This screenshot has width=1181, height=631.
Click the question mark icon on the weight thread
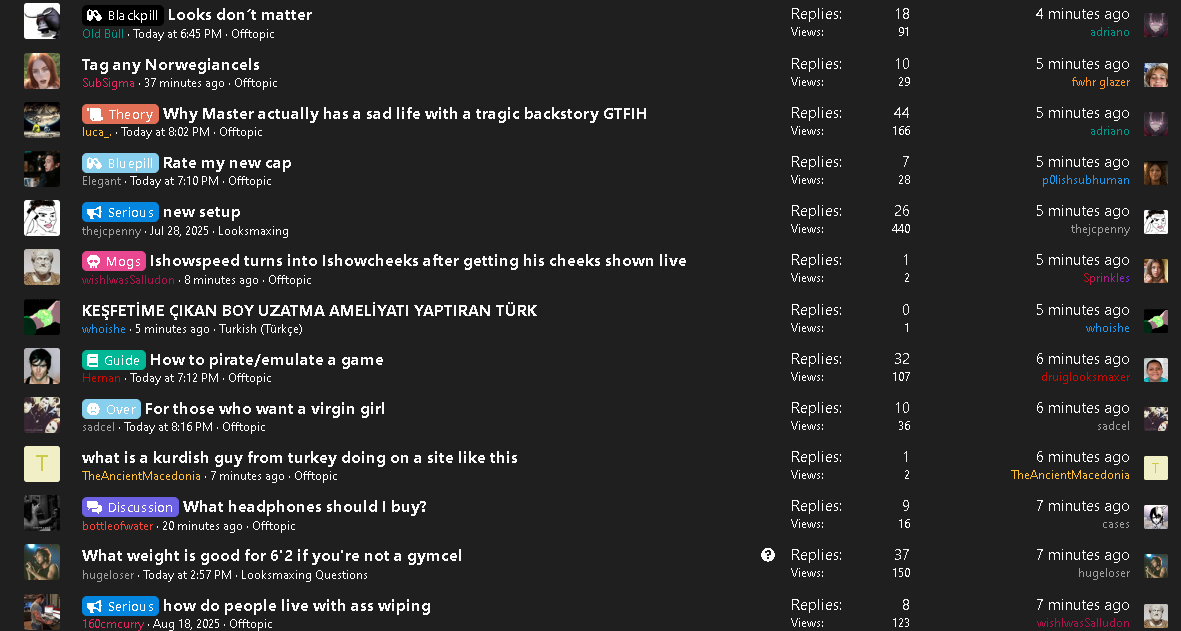pos(767,555)
